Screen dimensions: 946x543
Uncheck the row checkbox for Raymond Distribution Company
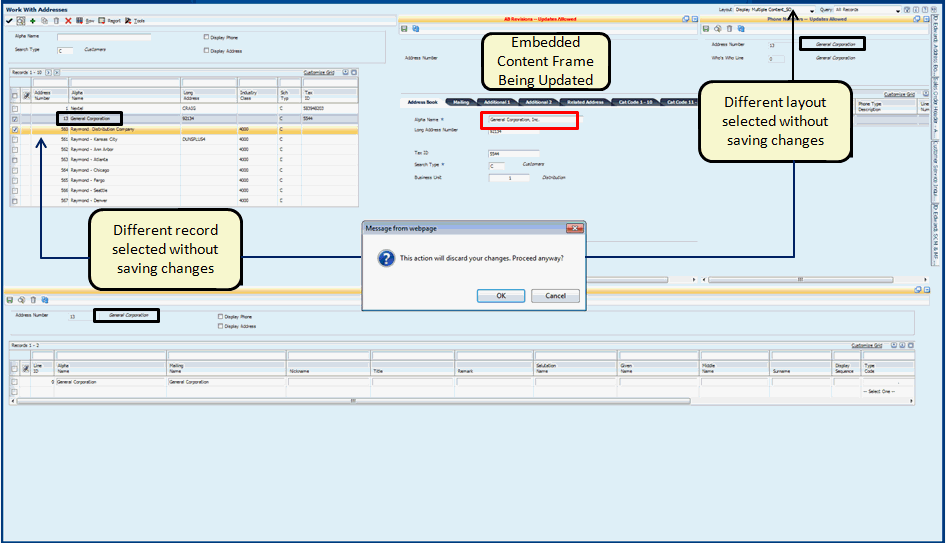[x=15, y=129]
